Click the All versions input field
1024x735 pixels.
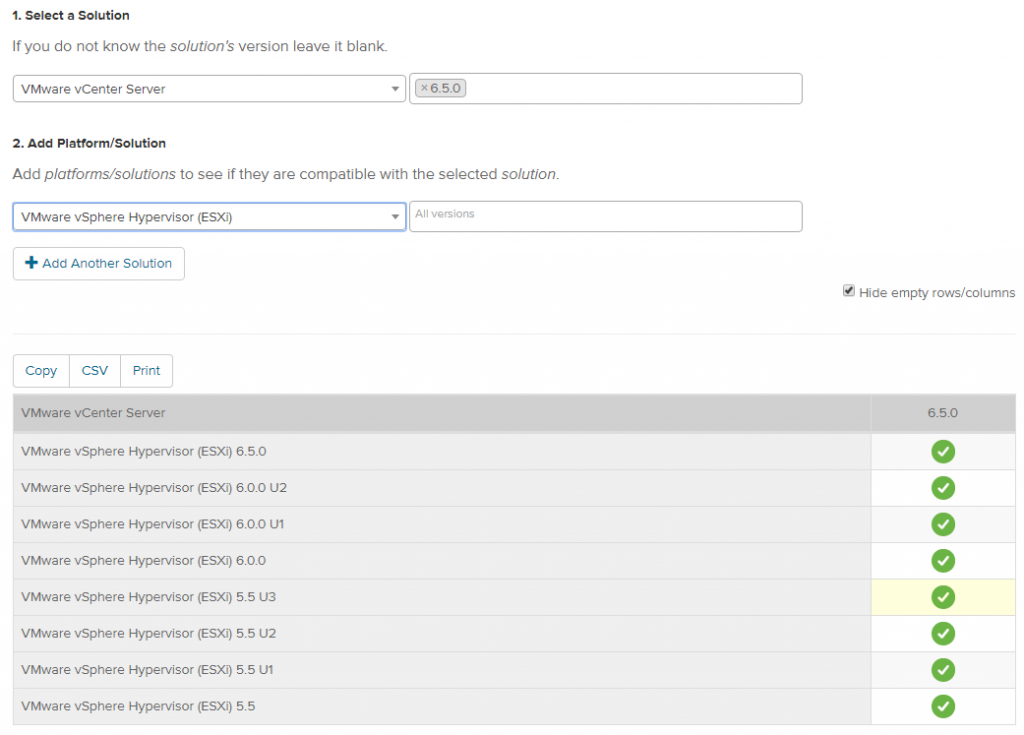(x=605, y=216)
